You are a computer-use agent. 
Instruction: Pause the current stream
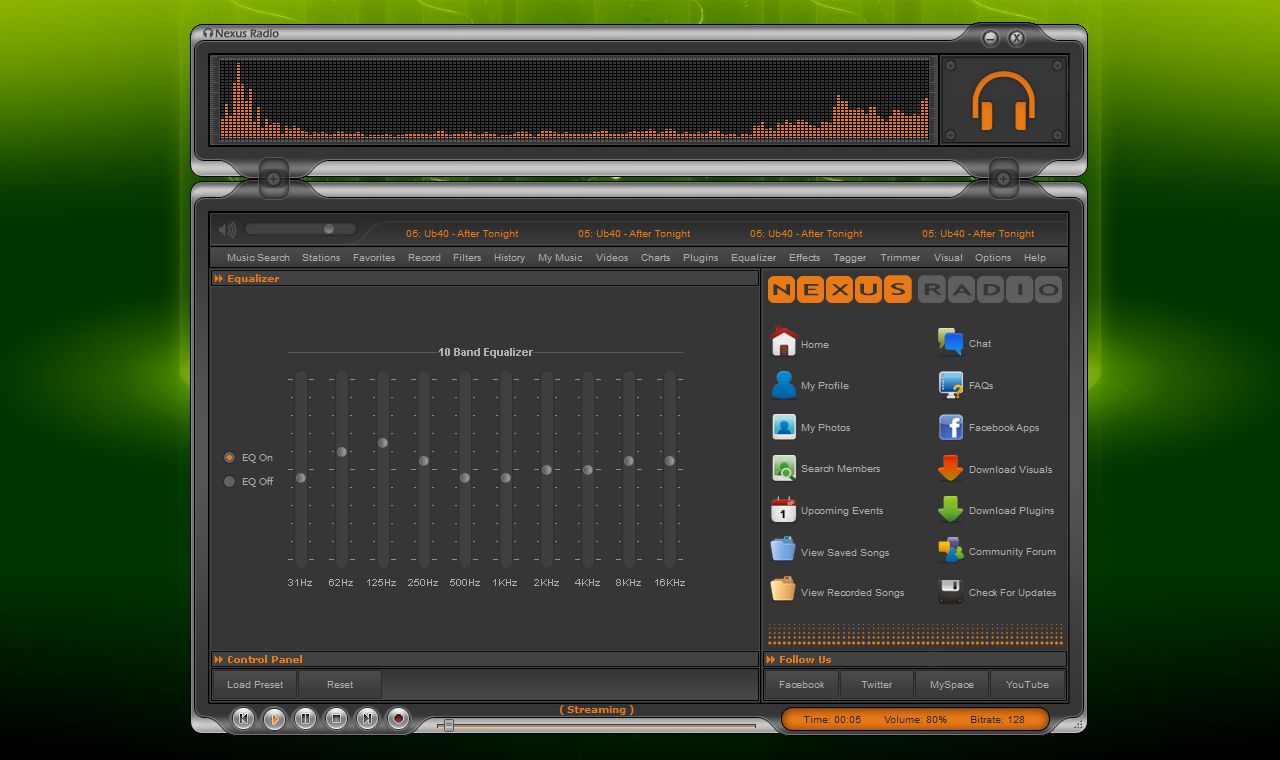(x=305, y=718)
